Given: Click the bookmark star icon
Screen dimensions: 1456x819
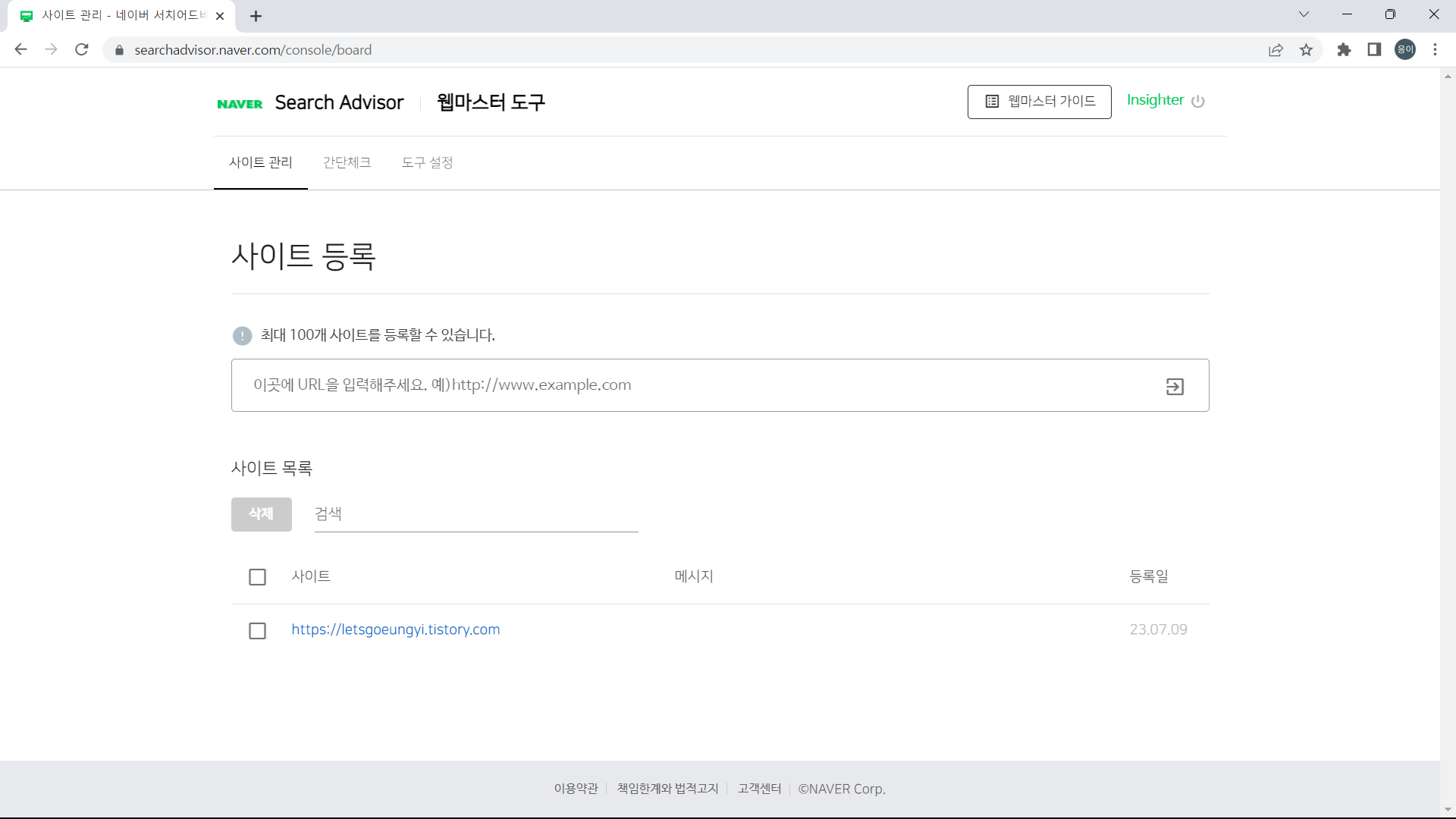Looking at the screenshot, I should pyautogui.click(x=1306, y=49).
